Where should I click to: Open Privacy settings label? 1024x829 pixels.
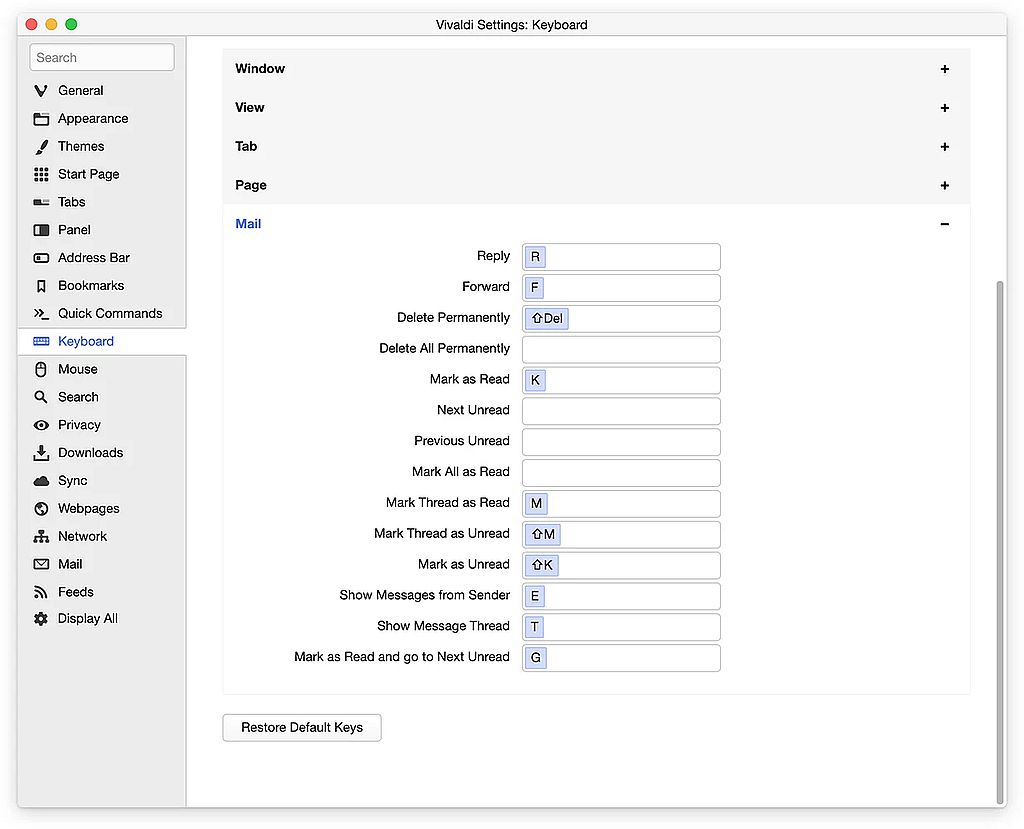(x=79, y=425)
